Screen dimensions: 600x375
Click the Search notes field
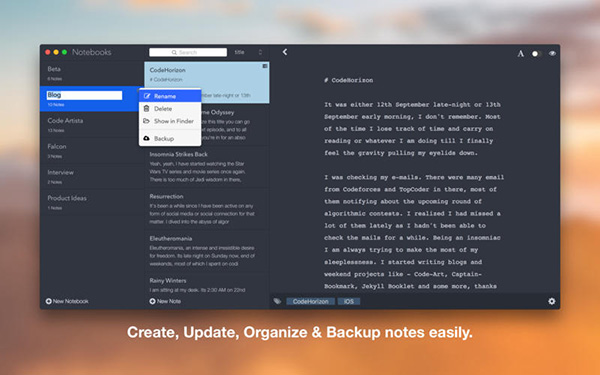[x=188, y=52]
